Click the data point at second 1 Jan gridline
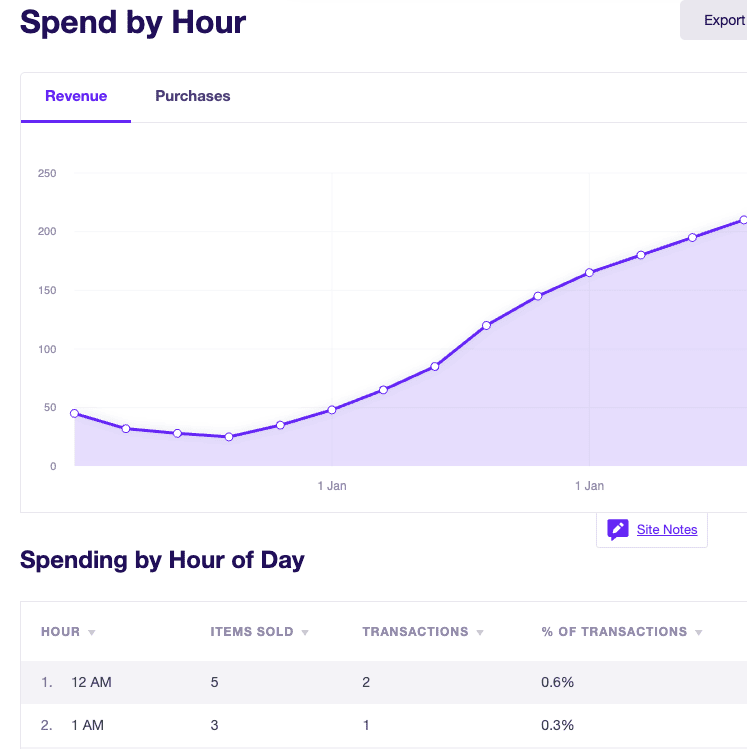The height and width of the screenshot is (749, 747). 589,272
